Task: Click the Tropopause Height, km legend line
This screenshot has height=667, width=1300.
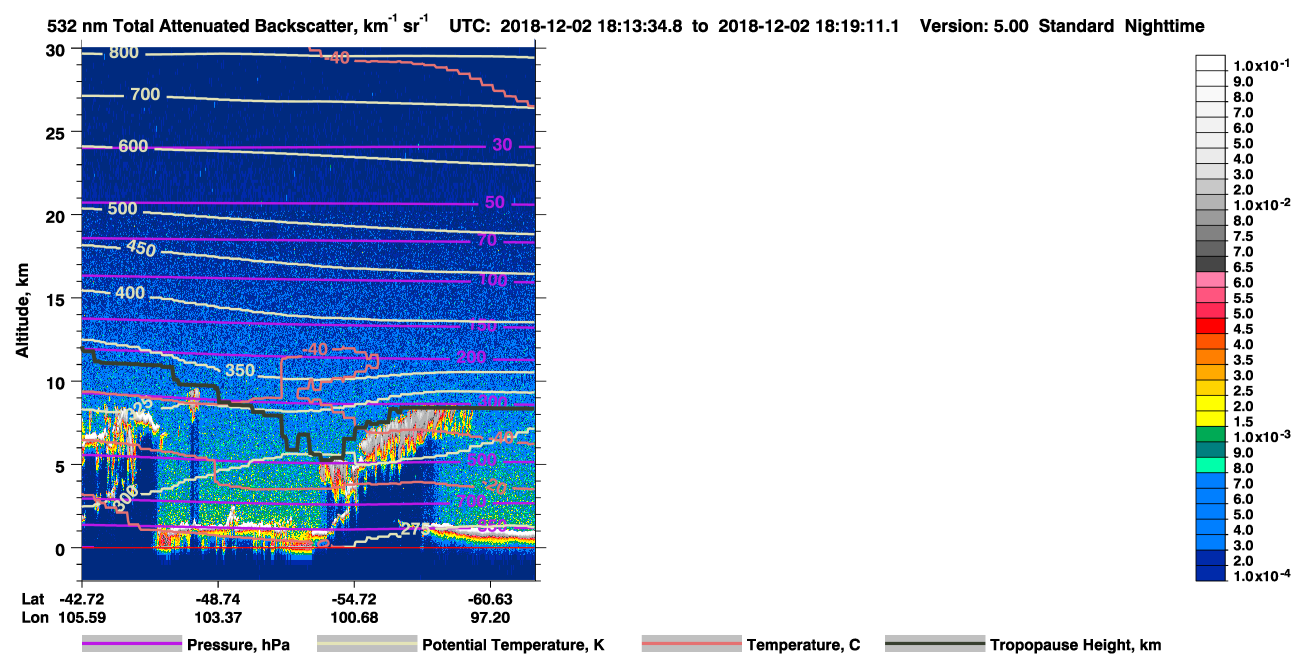Action: click(935, 645)
